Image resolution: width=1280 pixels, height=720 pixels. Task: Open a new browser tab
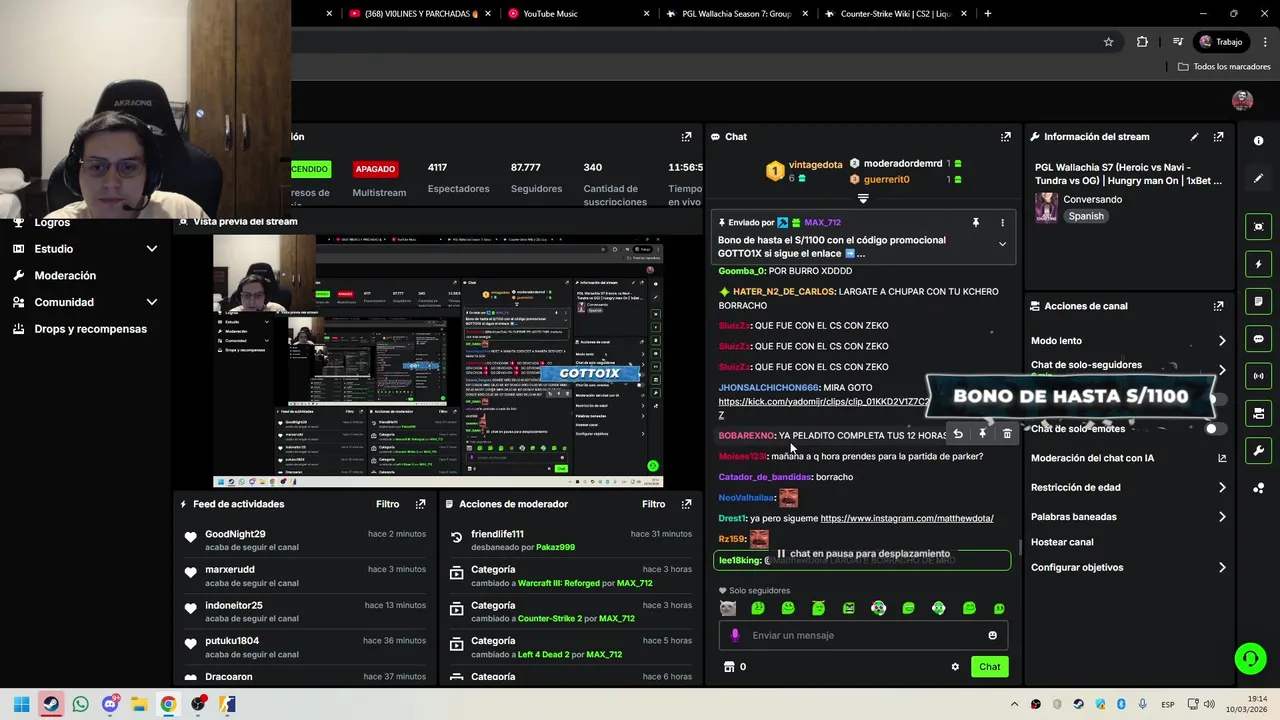click(x=987, y=14)
